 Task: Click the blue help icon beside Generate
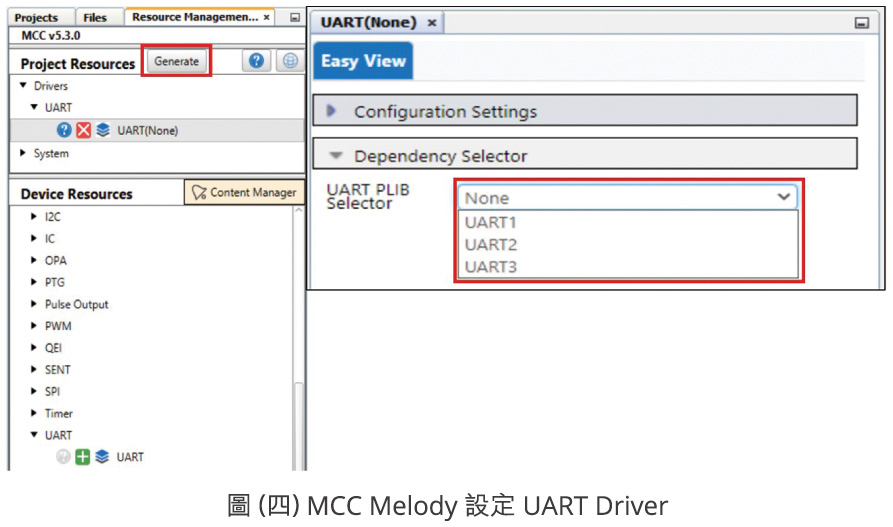(x=257, y=62)
